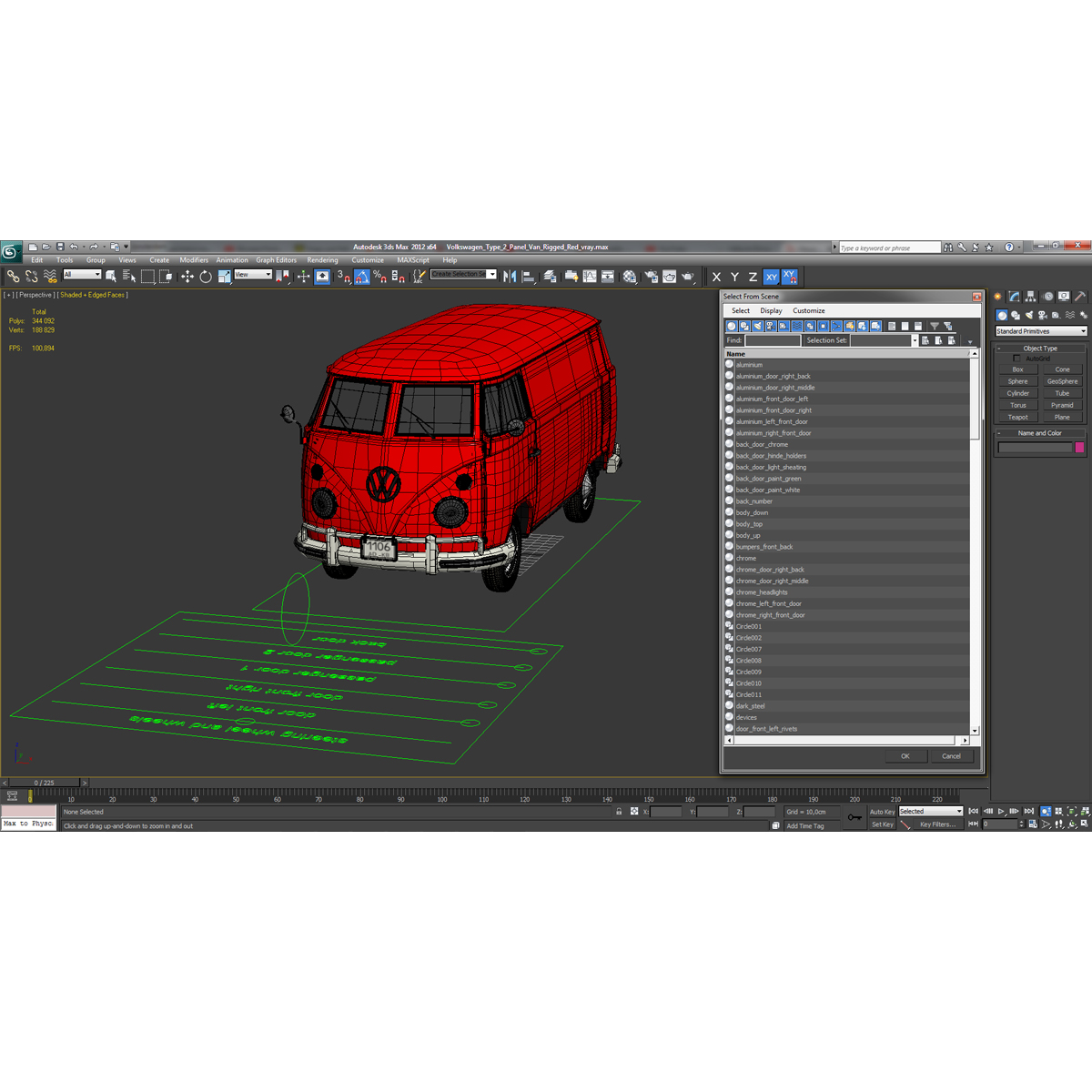Click the Help question mark icon
Viewport: 1092px width, 1092px height.
click(1009, 248)
